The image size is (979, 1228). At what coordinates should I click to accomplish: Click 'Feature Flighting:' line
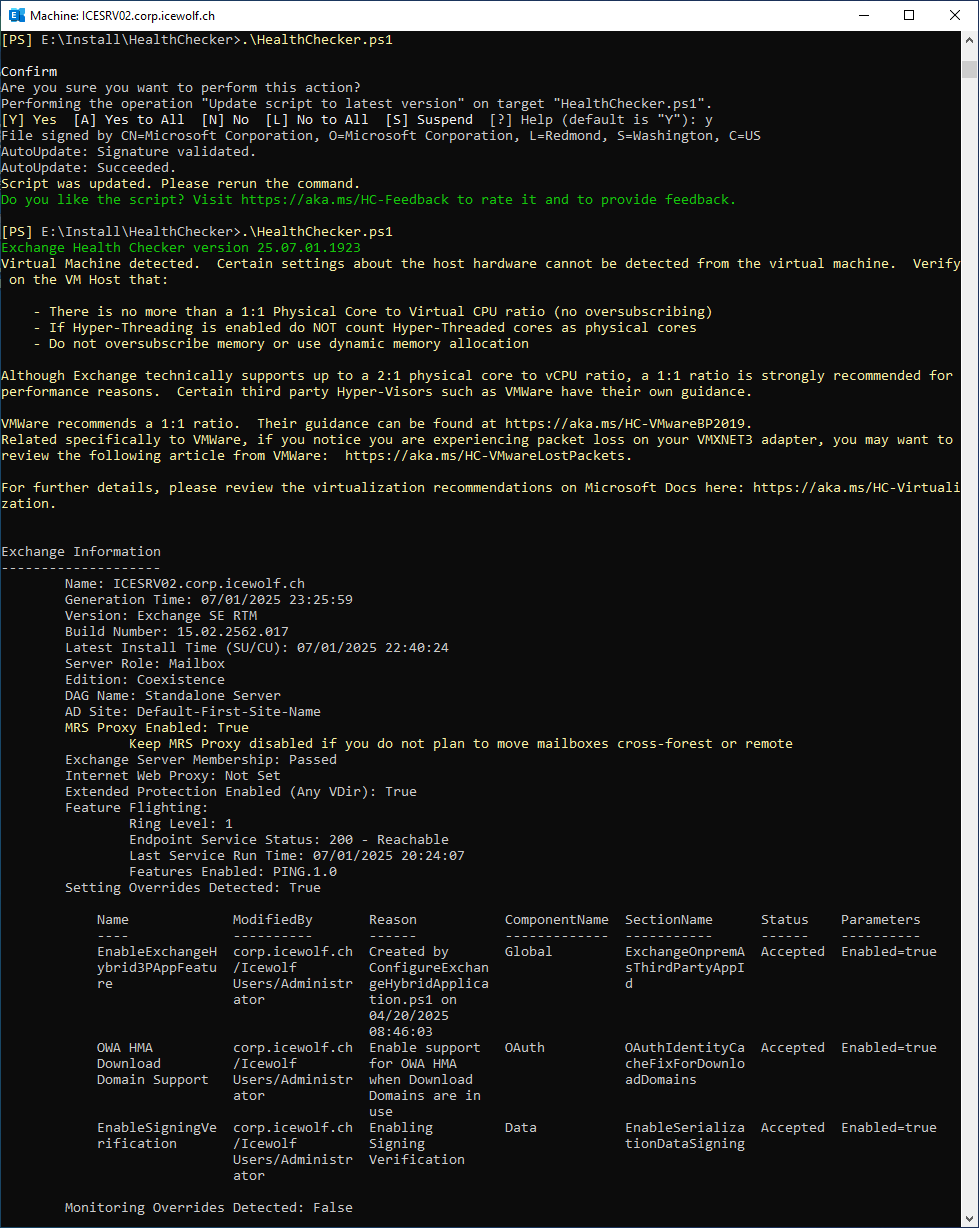coord(137,808)
